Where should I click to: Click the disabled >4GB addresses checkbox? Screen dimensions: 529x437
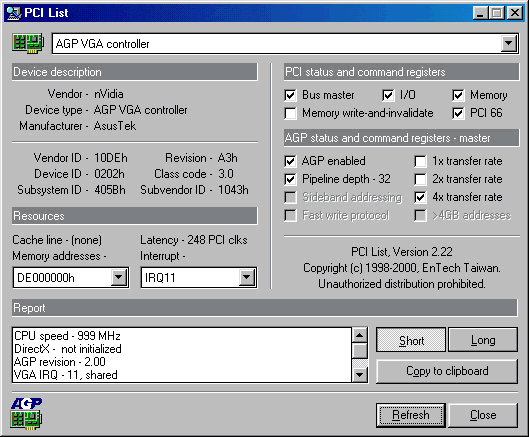pos(420,215)
